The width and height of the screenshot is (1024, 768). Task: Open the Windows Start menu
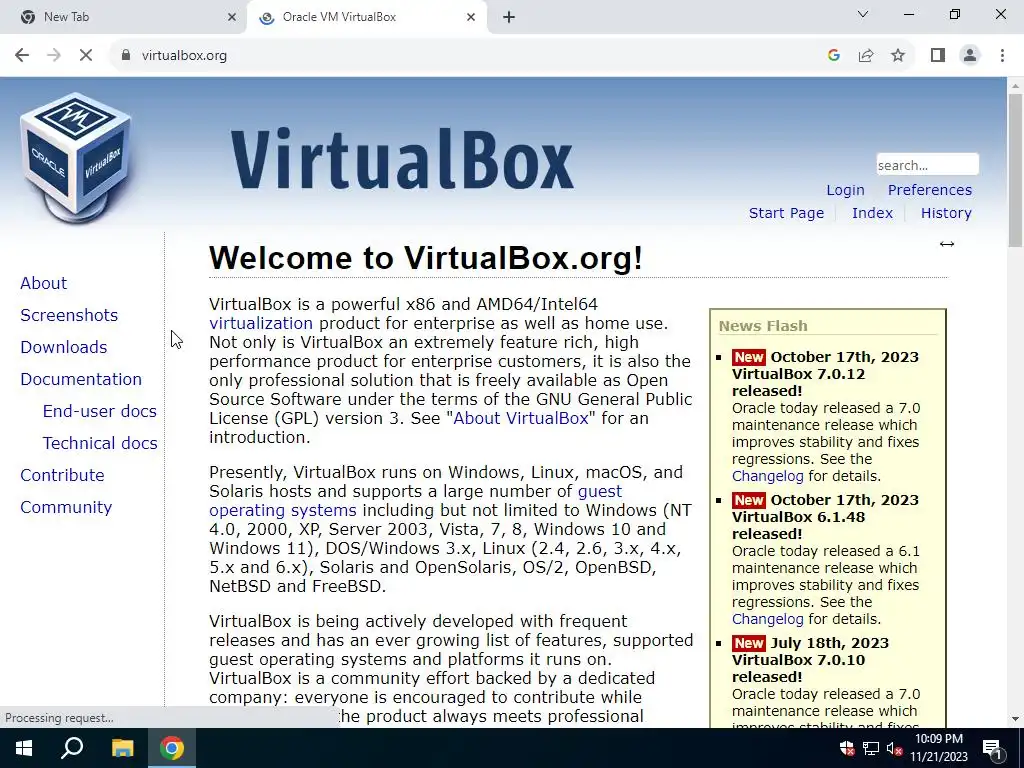pos(24,748)
